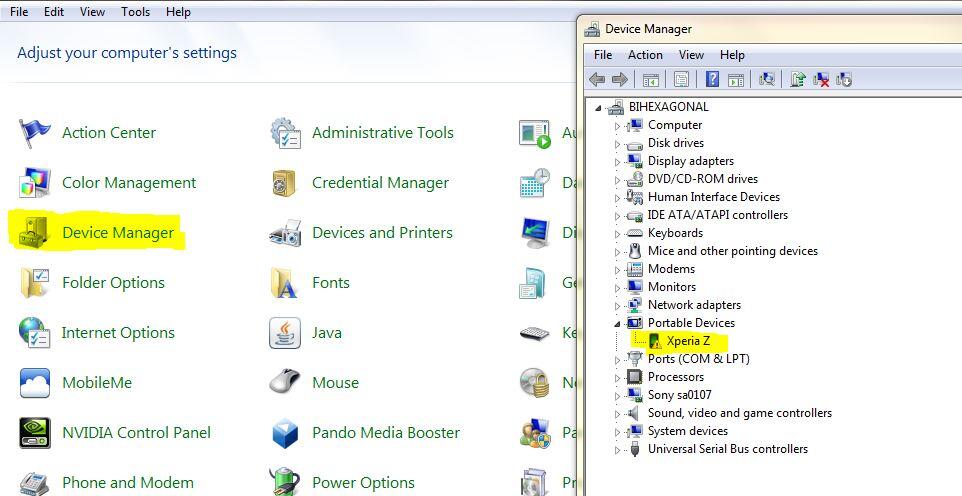962x496 pixels.
Task: Click the NVIDIA Control Panel icon
Action: (x=34, y=433)
